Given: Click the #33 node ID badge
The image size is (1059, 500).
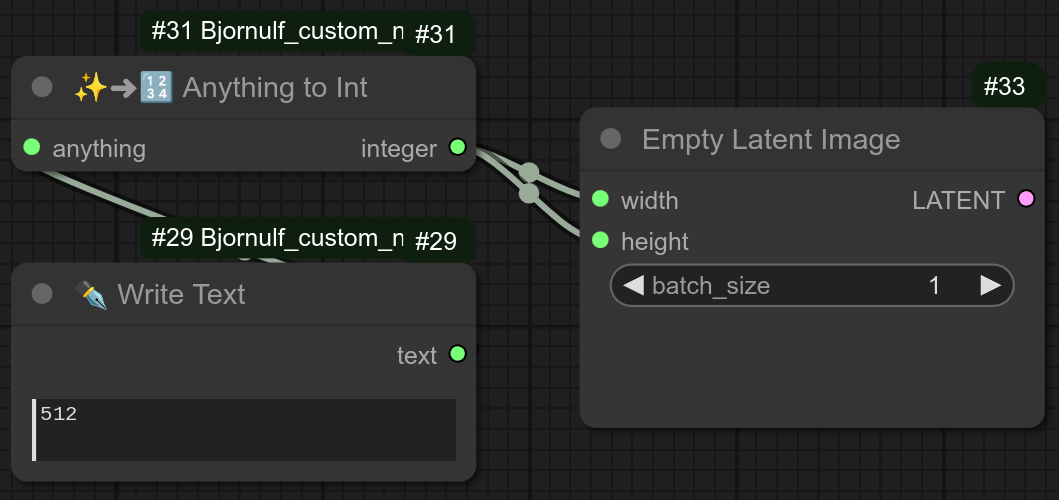Looking at the screenshot, I should pyautogui.click(x=1005, y=87).
